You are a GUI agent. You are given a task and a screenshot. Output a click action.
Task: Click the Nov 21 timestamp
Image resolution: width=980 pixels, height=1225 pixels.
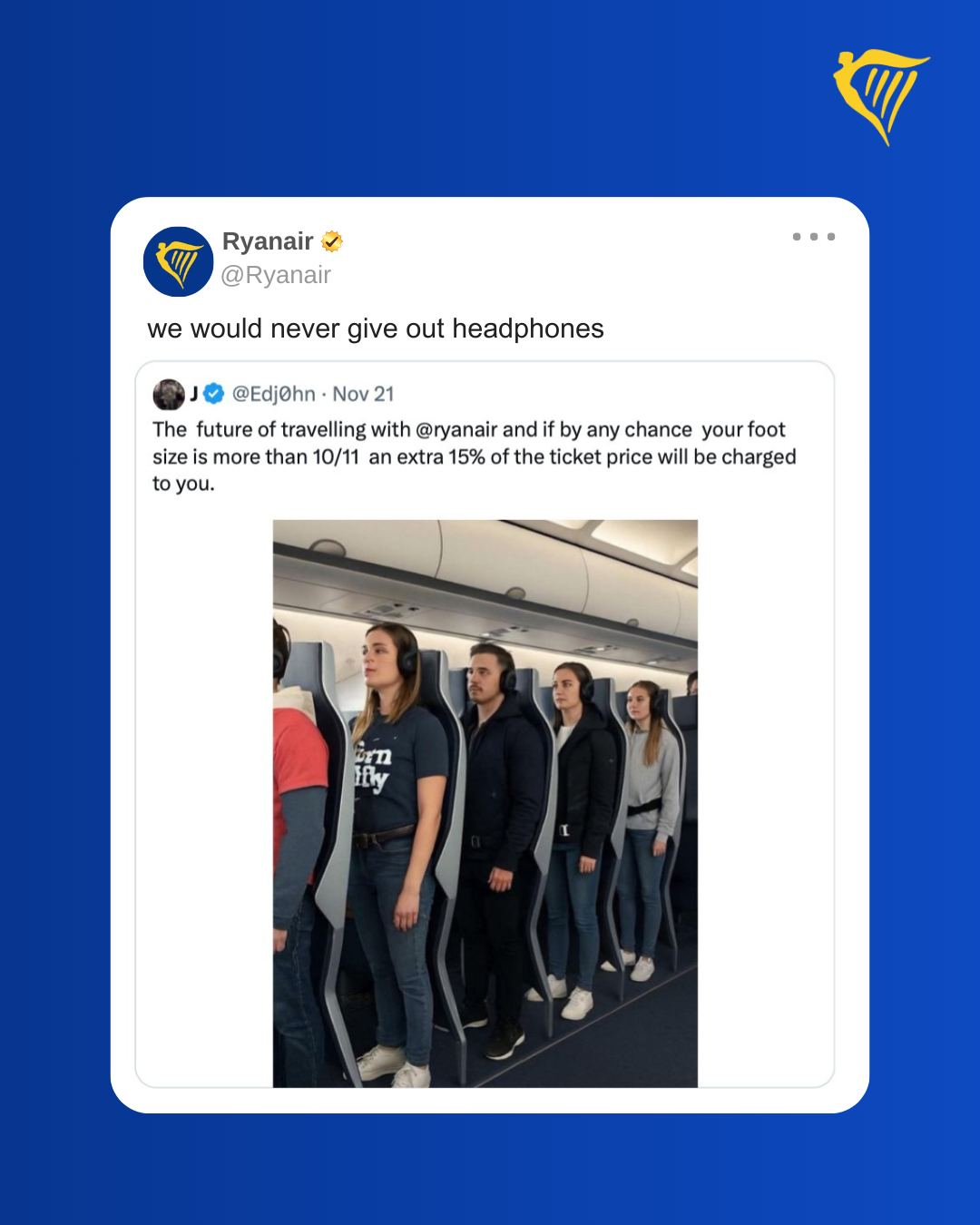[x=363, y=394]
